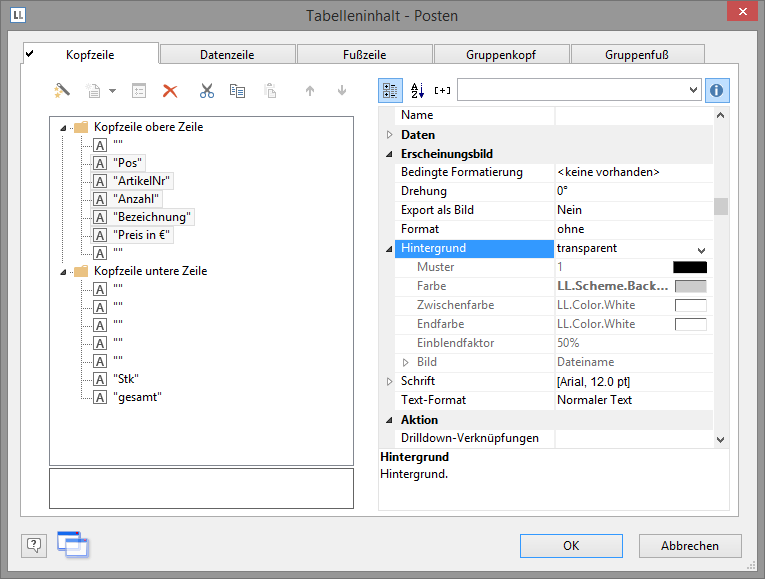The image size is (765, 579).
Task: Click the scissors cut icon
Action: point(206,91)
